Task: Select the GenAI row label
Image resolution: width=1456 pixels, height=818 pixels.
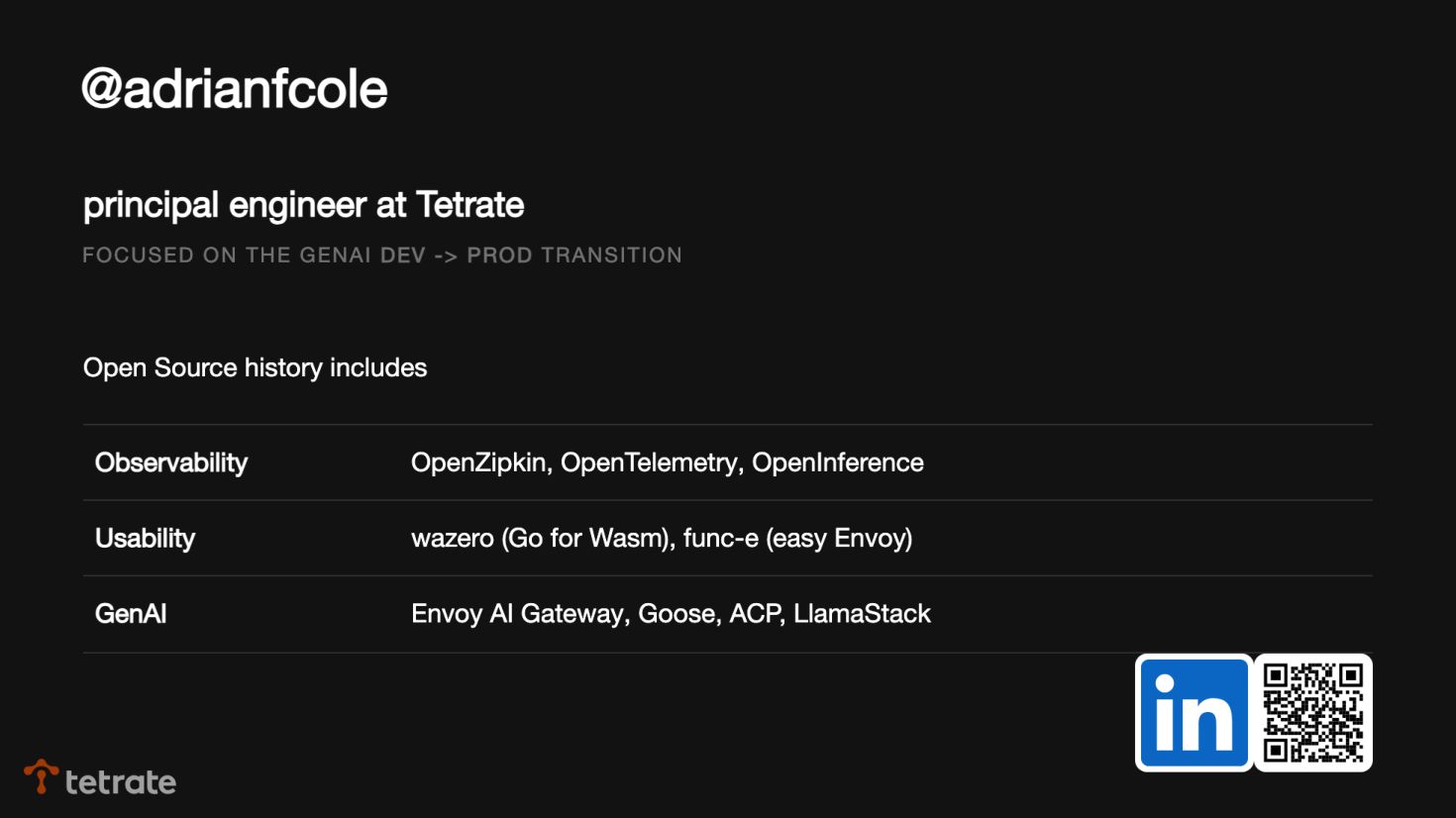Action: pos(131,614)
